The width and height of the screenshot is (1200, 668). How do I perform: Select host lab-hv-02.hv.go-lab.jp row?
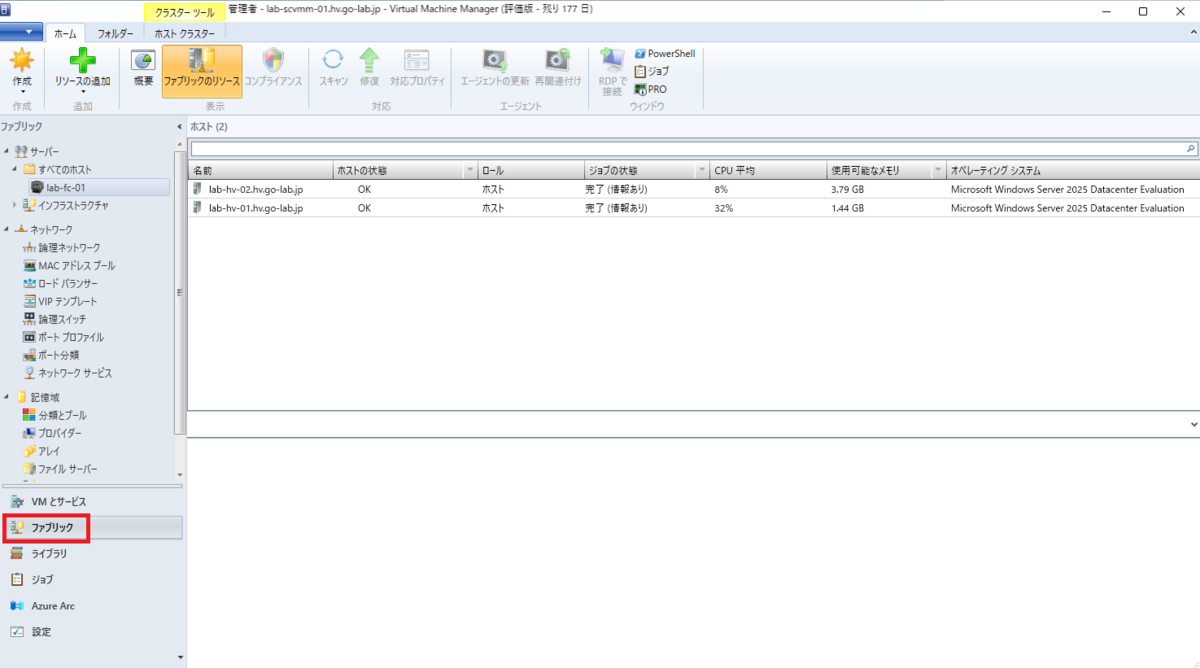coord(694,189)
